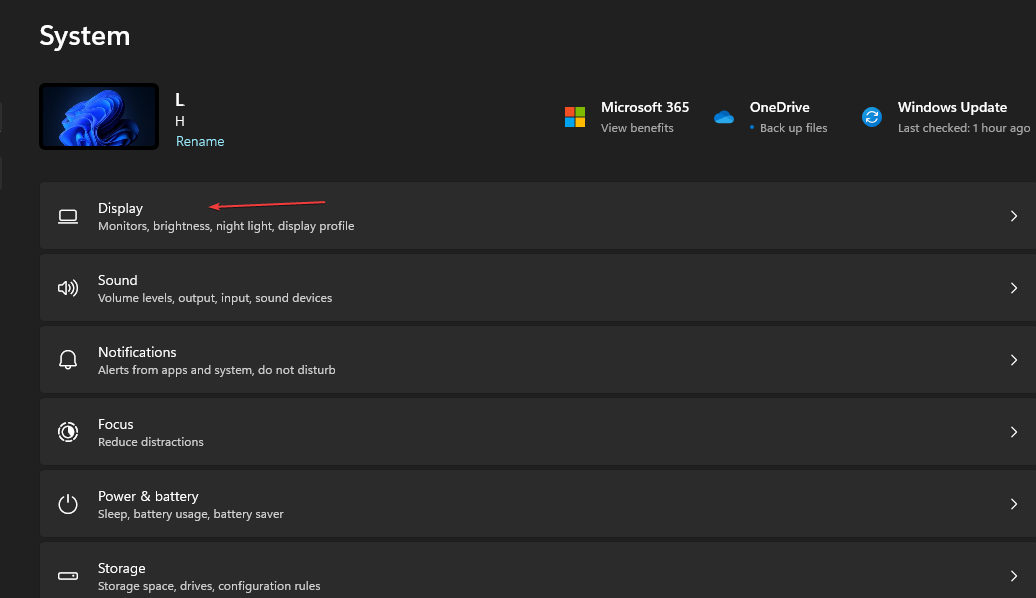This screenshot has height=598, width=1036.
Task: Click the Notifications bell icon
Action: click(x=68, y=360)
